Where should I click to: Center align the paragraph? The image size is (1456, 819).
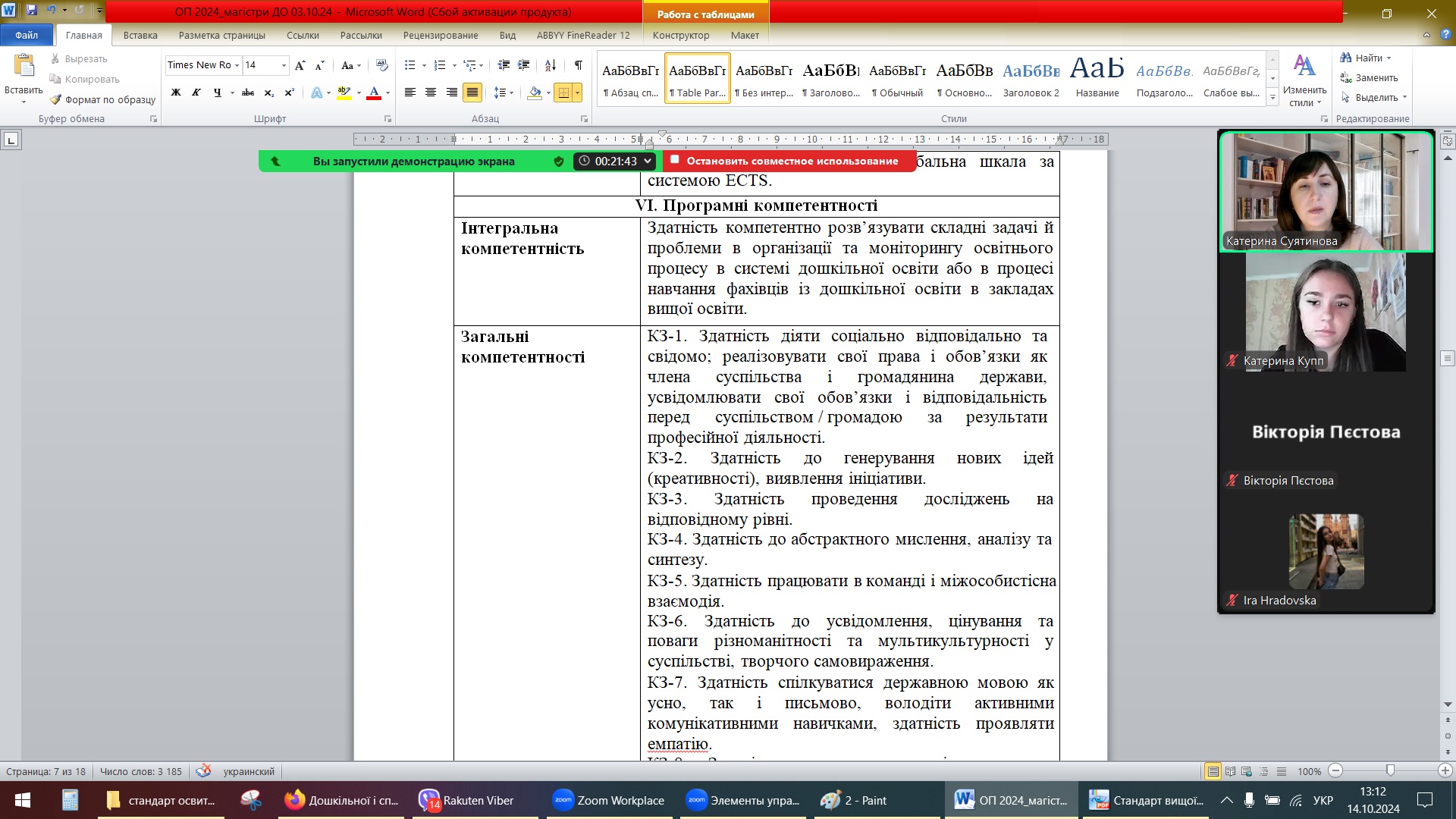pos(431,93)
